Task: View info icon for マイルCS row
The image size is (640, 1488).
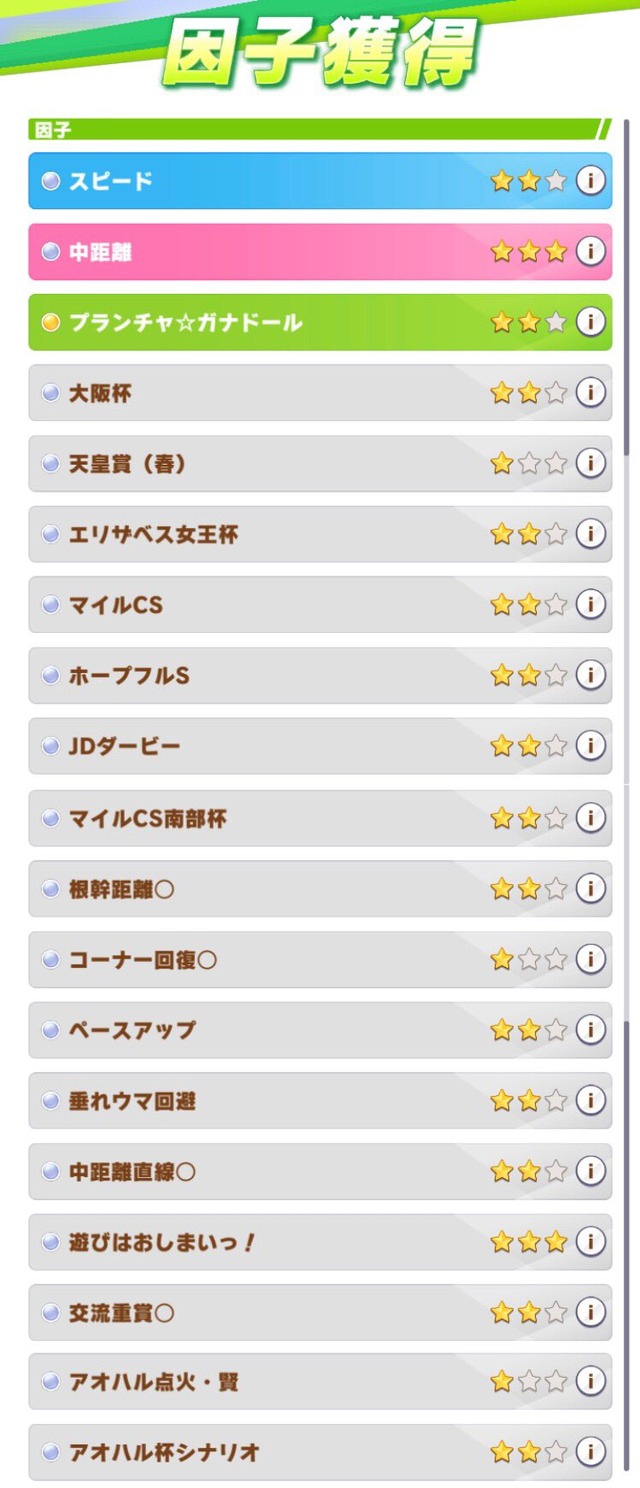Action: point(591,605)
